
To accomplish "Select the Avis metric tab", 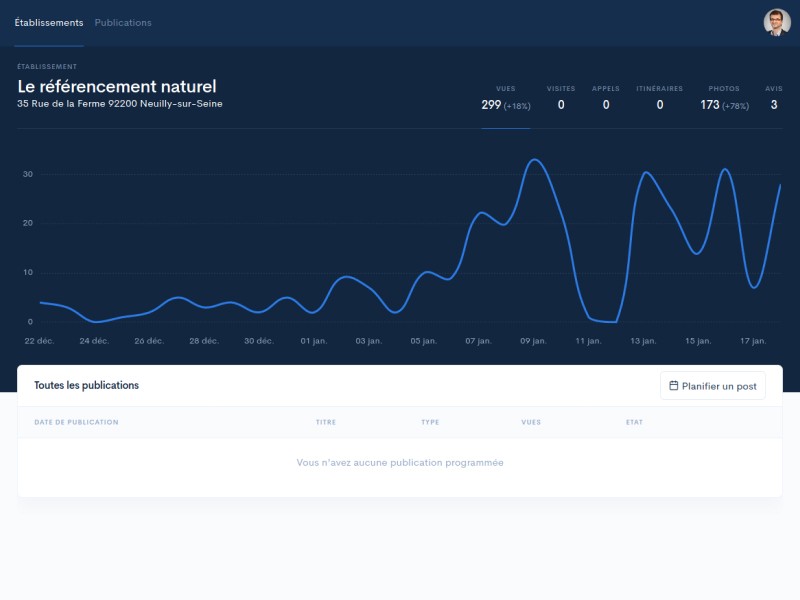I will 774,98.
